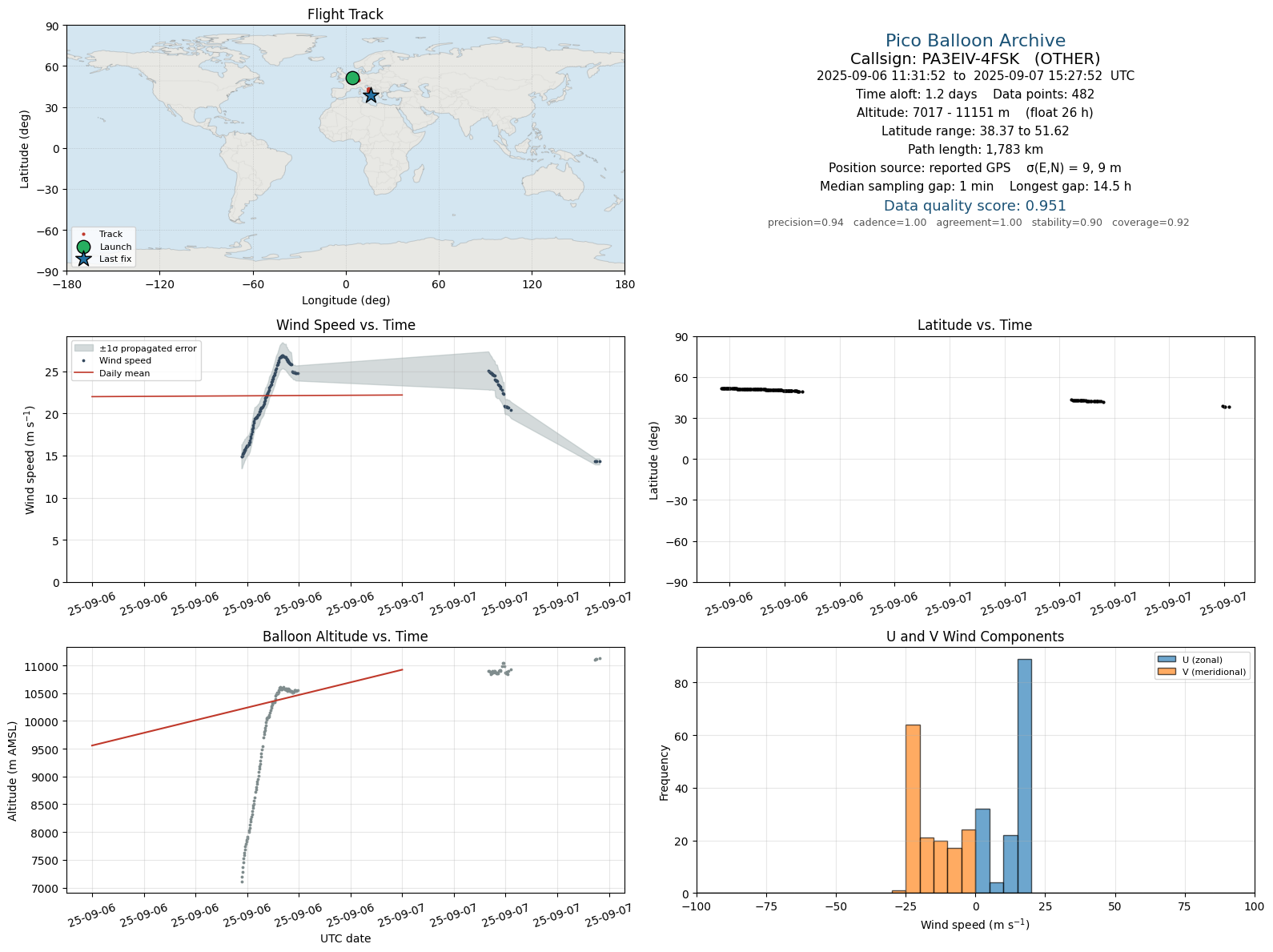
Task: Click the Daily mean red line legend sample
Action: click(83, 373)
